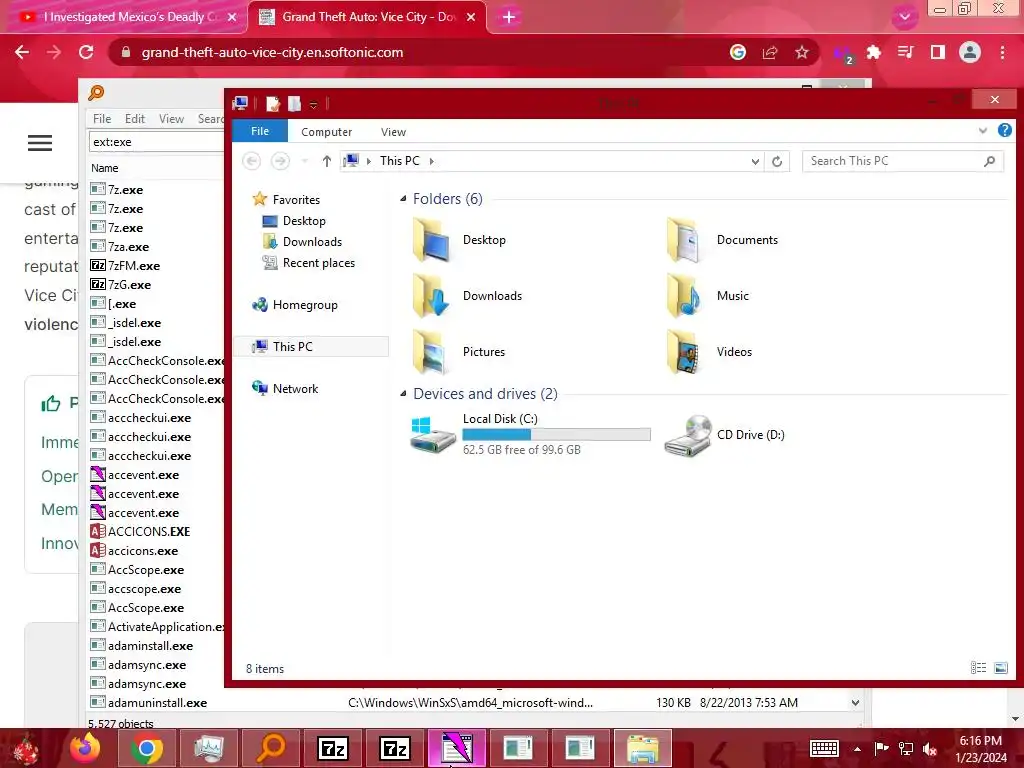1024x768 pixels.
Task: Click the muted volume tray icon
Action: 930,748
